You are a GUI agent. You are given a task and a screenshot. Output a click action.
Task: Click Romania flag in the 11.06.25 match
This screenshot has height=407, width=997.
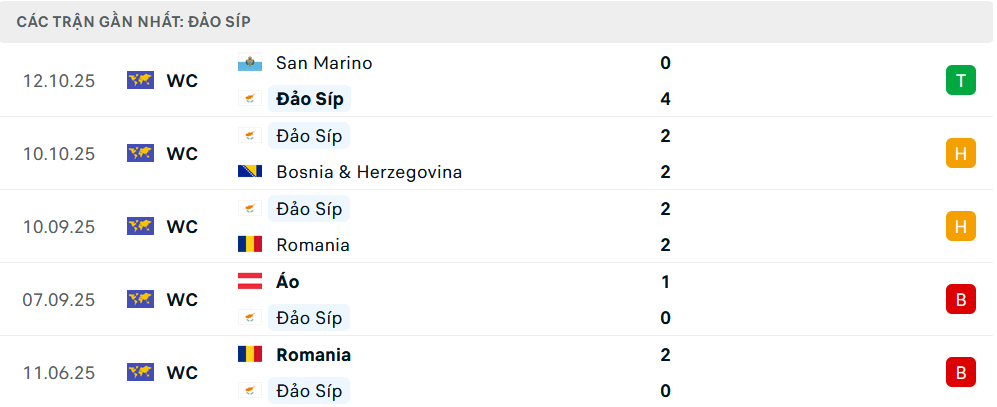tap(249, 355)
